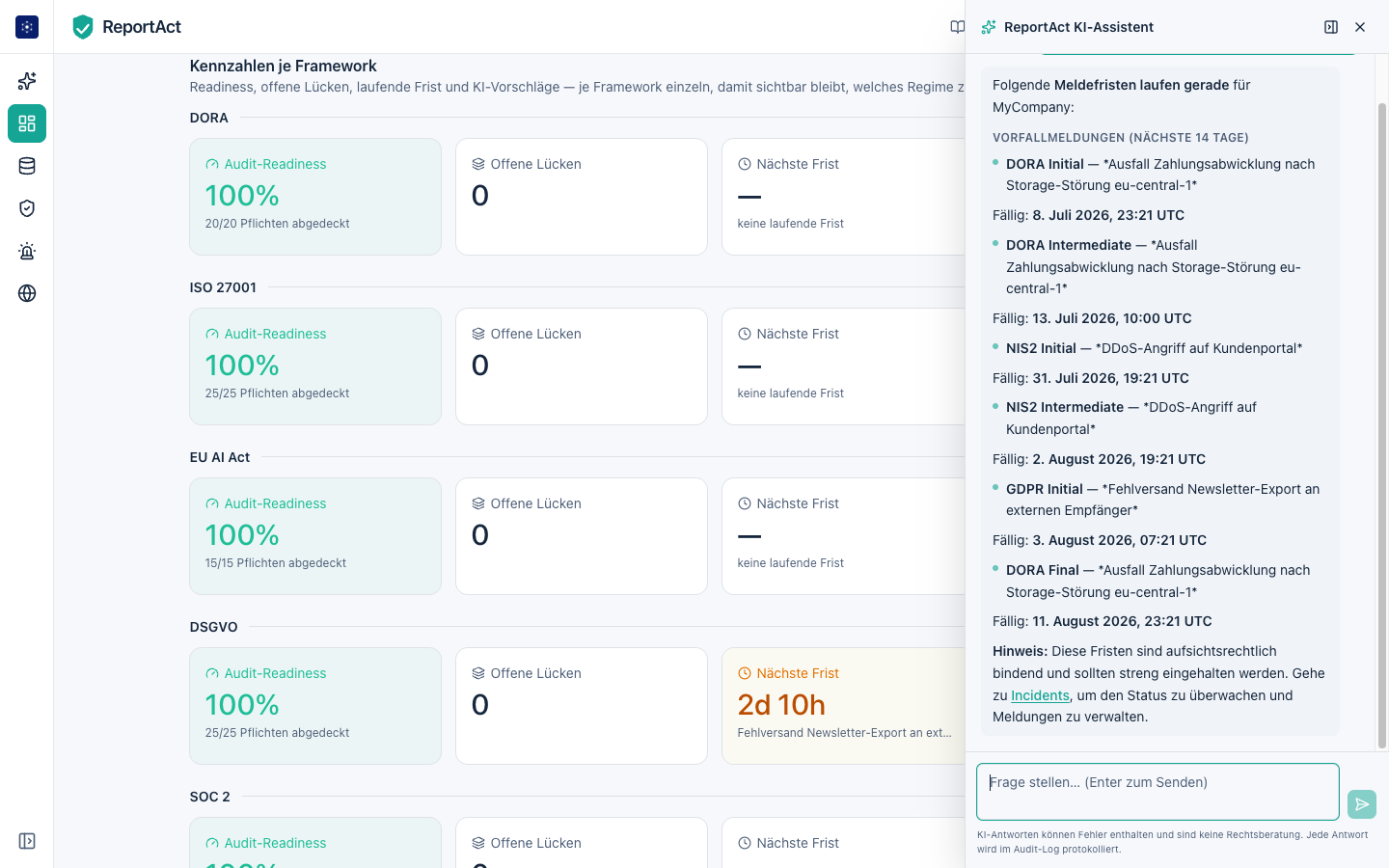The image size is (1389, 868).
Task: Click the gauge icon in DORA Audit-Readiness
Action: pyautogui.click(x=212, y=164)
